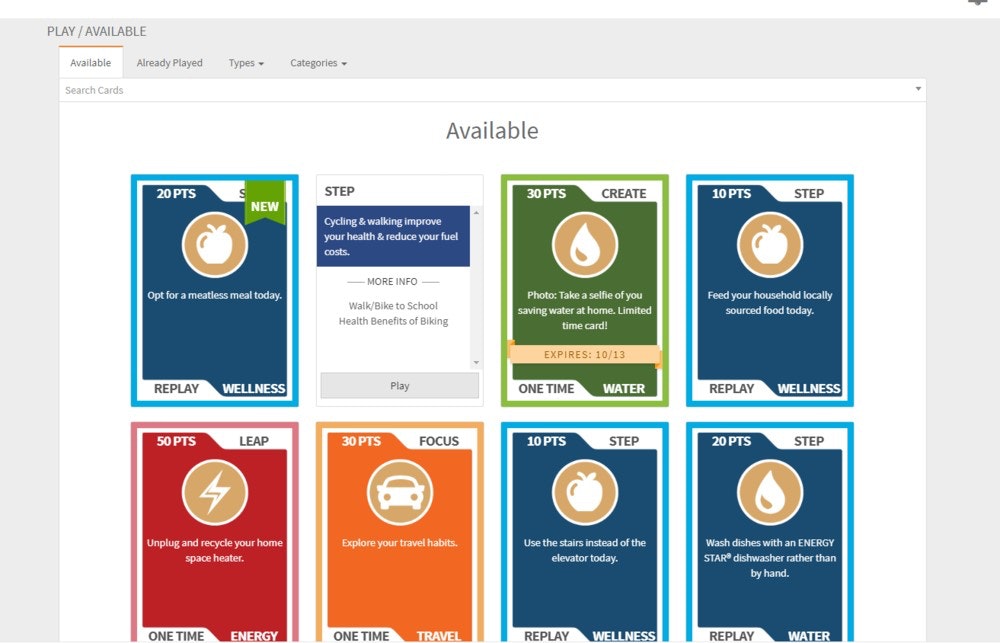Open the Walk/Bike to School link

pos(393,306)
